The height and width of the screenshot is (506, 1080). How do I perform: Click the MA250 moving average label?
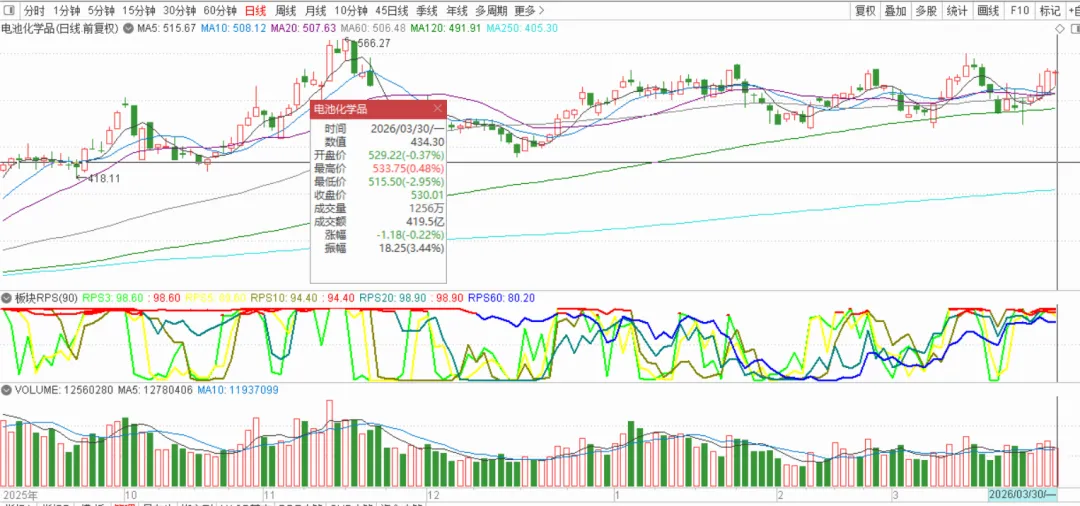tap(522, 28)
